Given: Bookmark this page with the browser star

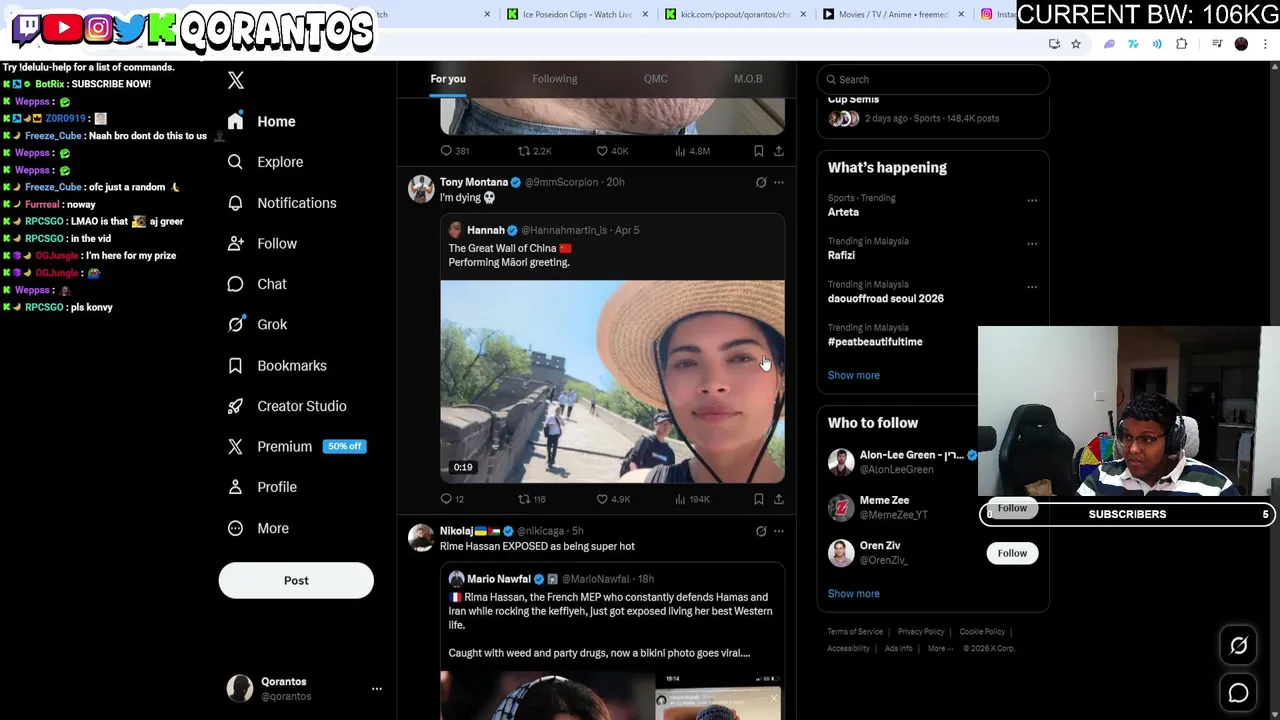Looking at the screenshot, I should [x=1076, y=44].
